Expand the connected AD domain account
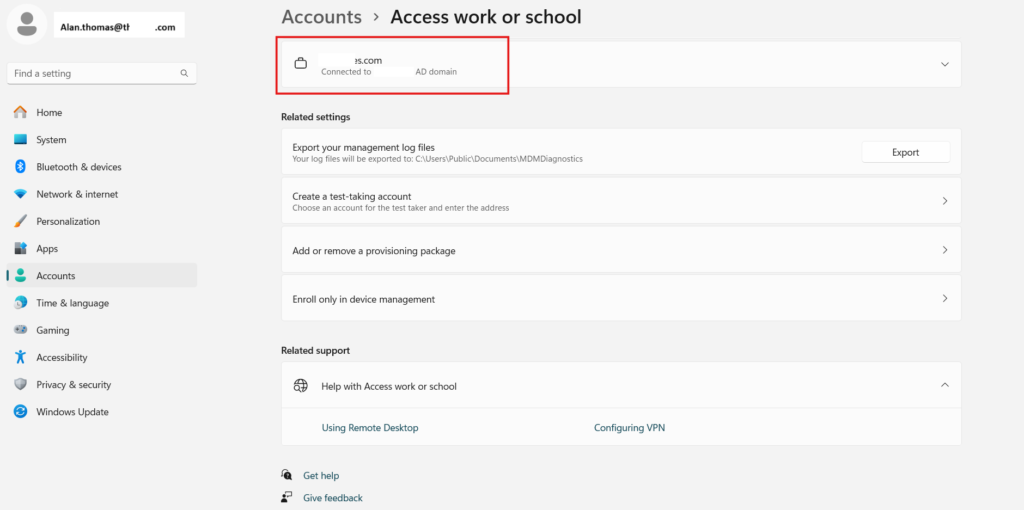Image resolution: width=1024 pixels, height=510 pixels. coord(944,64)
